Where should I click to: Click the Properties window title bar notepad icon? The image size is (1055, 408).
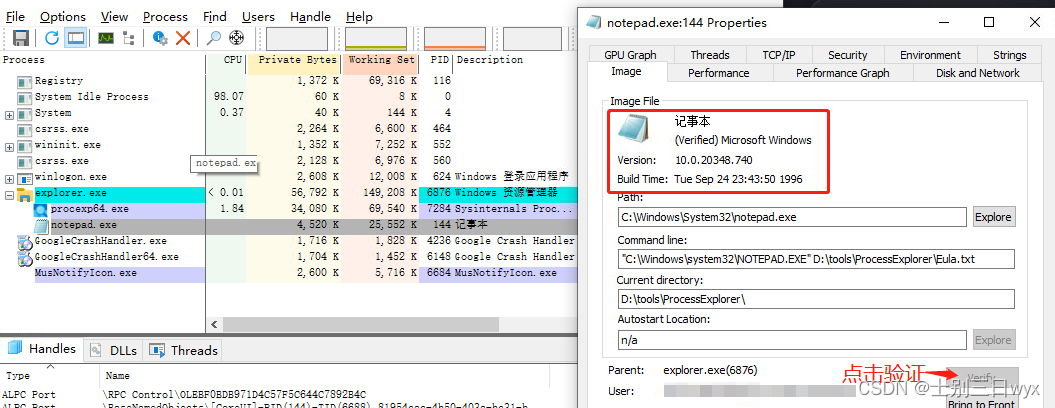593,22
